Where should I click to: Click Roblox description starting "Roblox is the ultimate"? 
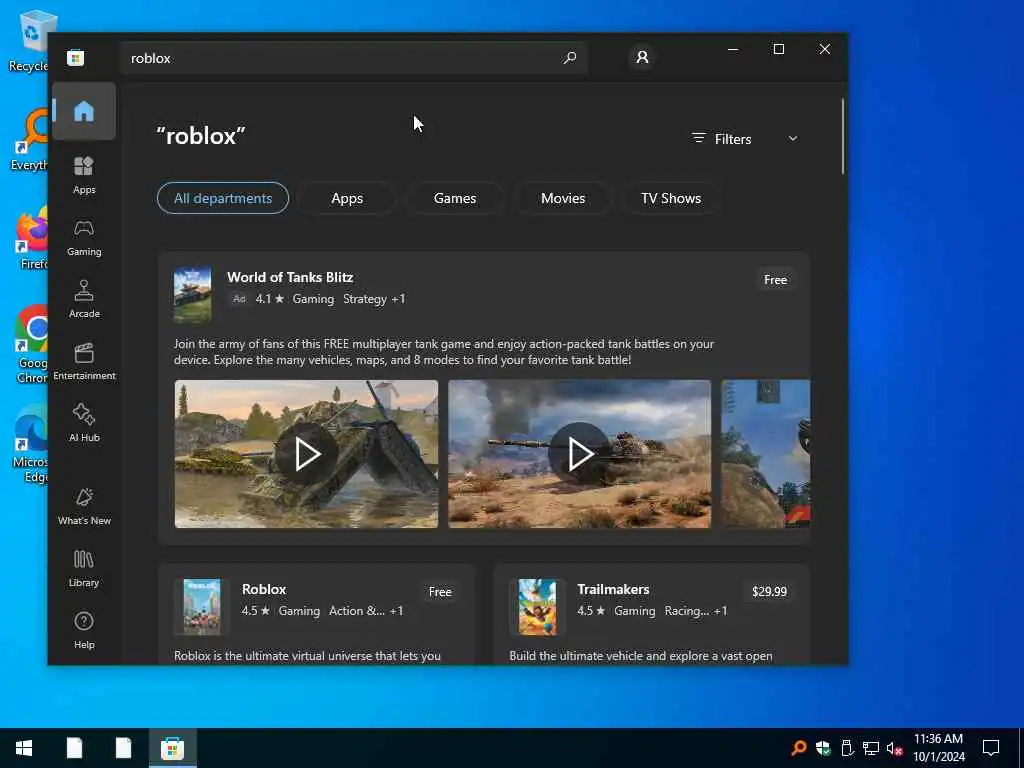coord(307,656)
